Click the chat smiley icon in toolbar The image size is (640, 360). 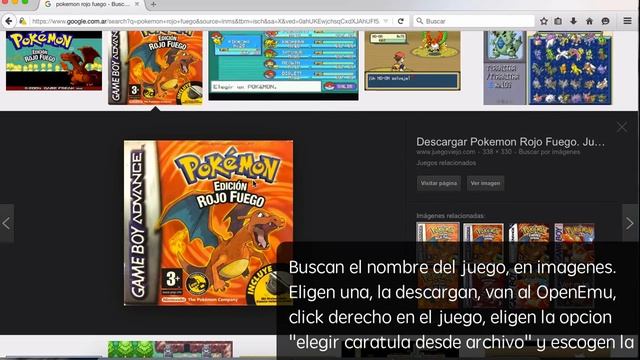click(605, 21)
